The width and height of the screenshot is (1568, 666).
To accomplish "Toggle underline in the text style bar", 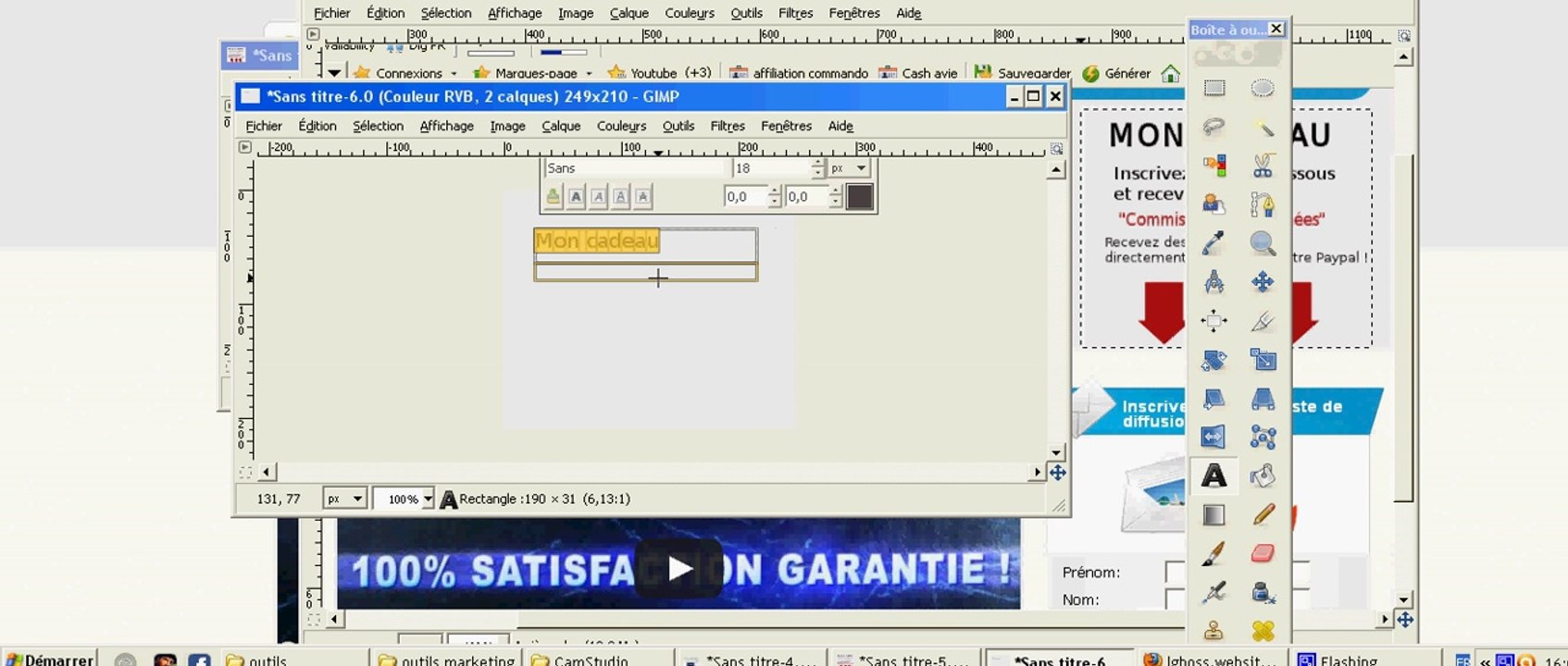I will click(x=620, y=196).
